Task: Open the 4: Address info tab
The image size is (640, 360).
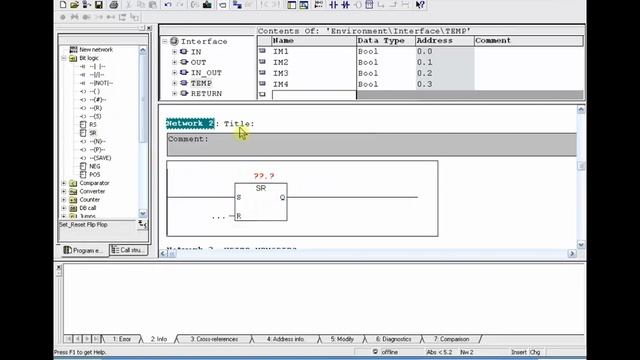Action: [x=285, y=339]
